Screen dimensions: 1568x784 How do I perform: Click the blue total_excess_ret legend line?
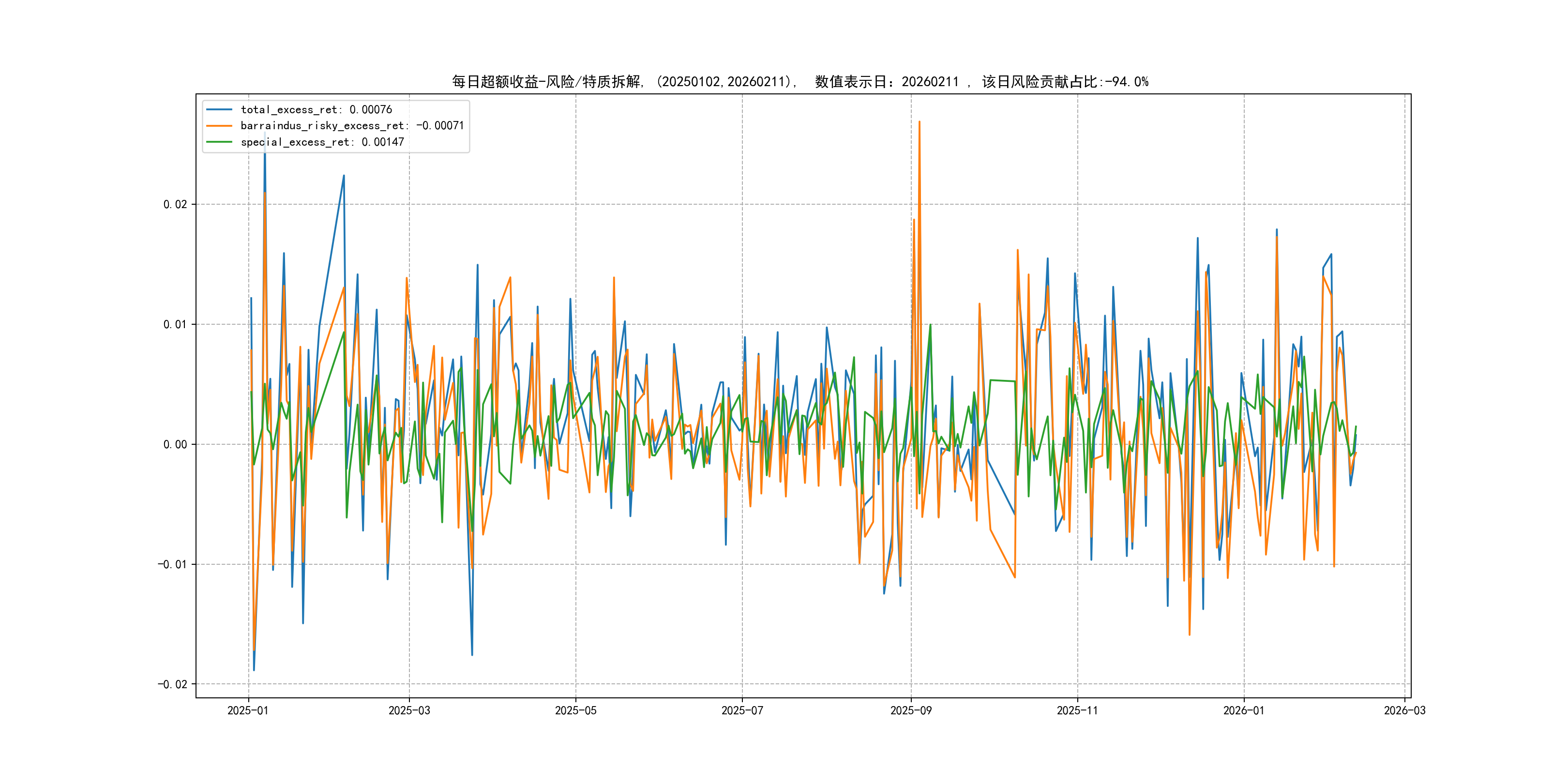click(x=219, y=109)
